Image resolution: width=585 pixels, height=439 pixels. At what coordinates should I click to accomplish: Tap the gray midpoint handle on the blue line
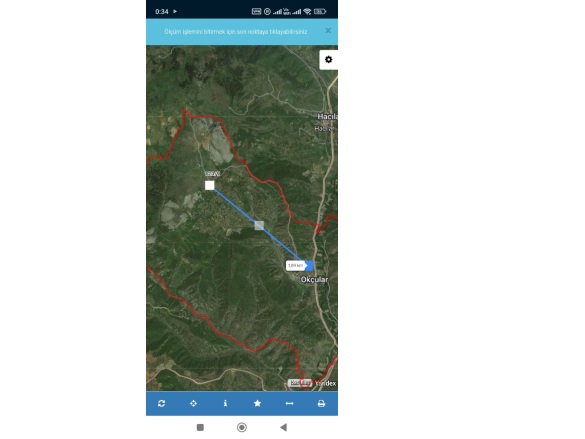coord(259,225)
